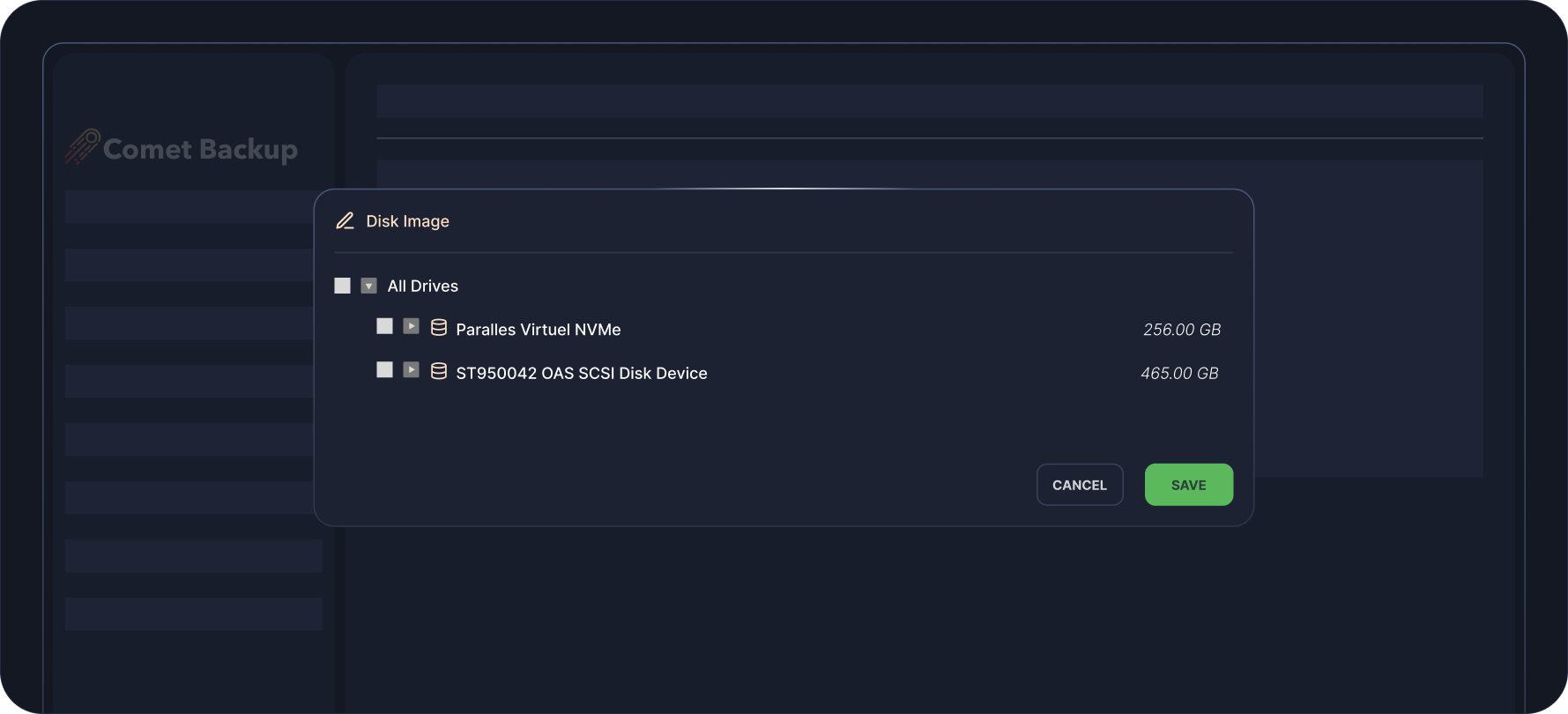This screenshot has width=1568, height=714.
Task: Select the Paralles Virtuel NVMe row label
Action: tap(539, 330)
